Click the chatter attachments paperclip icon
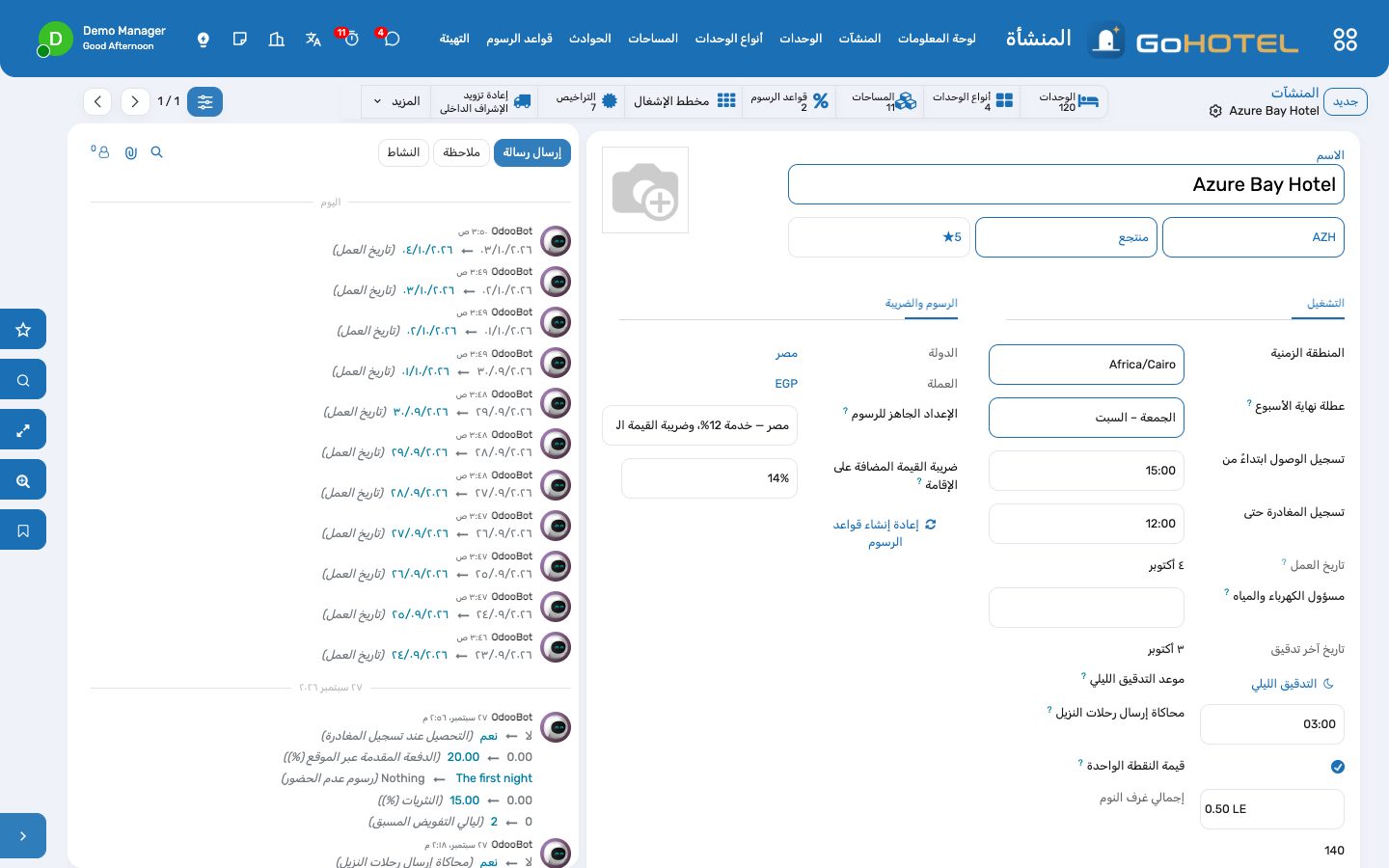1389x868 pixels. 131,152
